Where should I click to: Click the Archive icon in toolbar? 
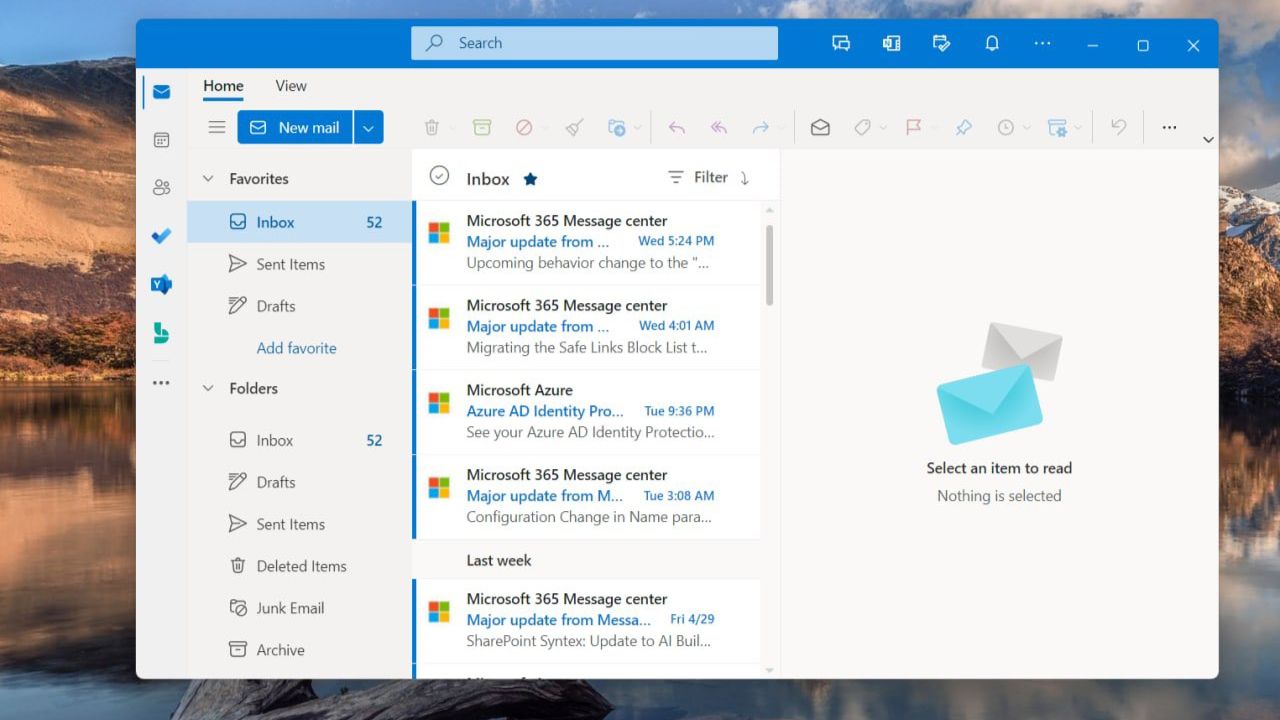[482, 127]
